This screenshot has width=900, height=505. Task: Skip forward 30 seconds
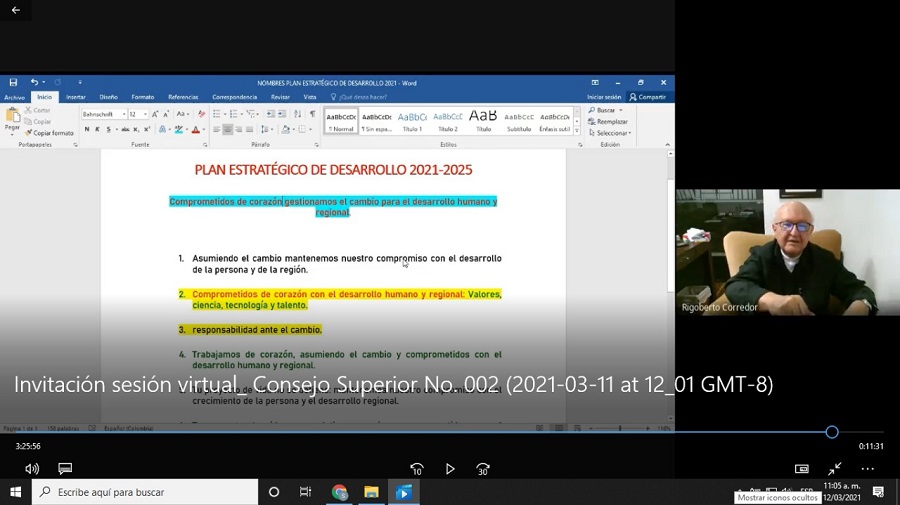pyautogui.click(x=483, y=469)
